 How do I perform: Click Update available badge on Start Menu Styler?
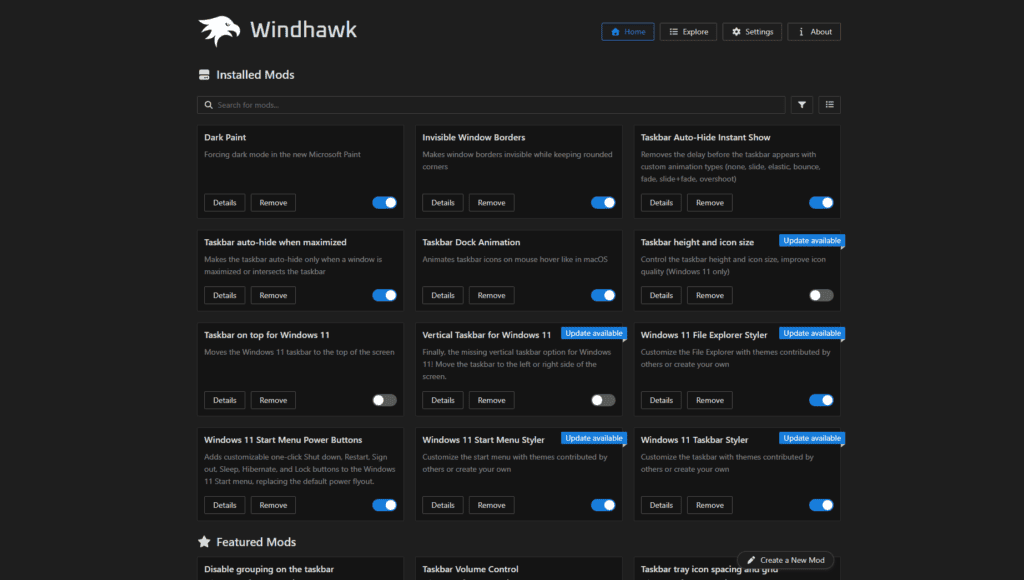(594, 438)
